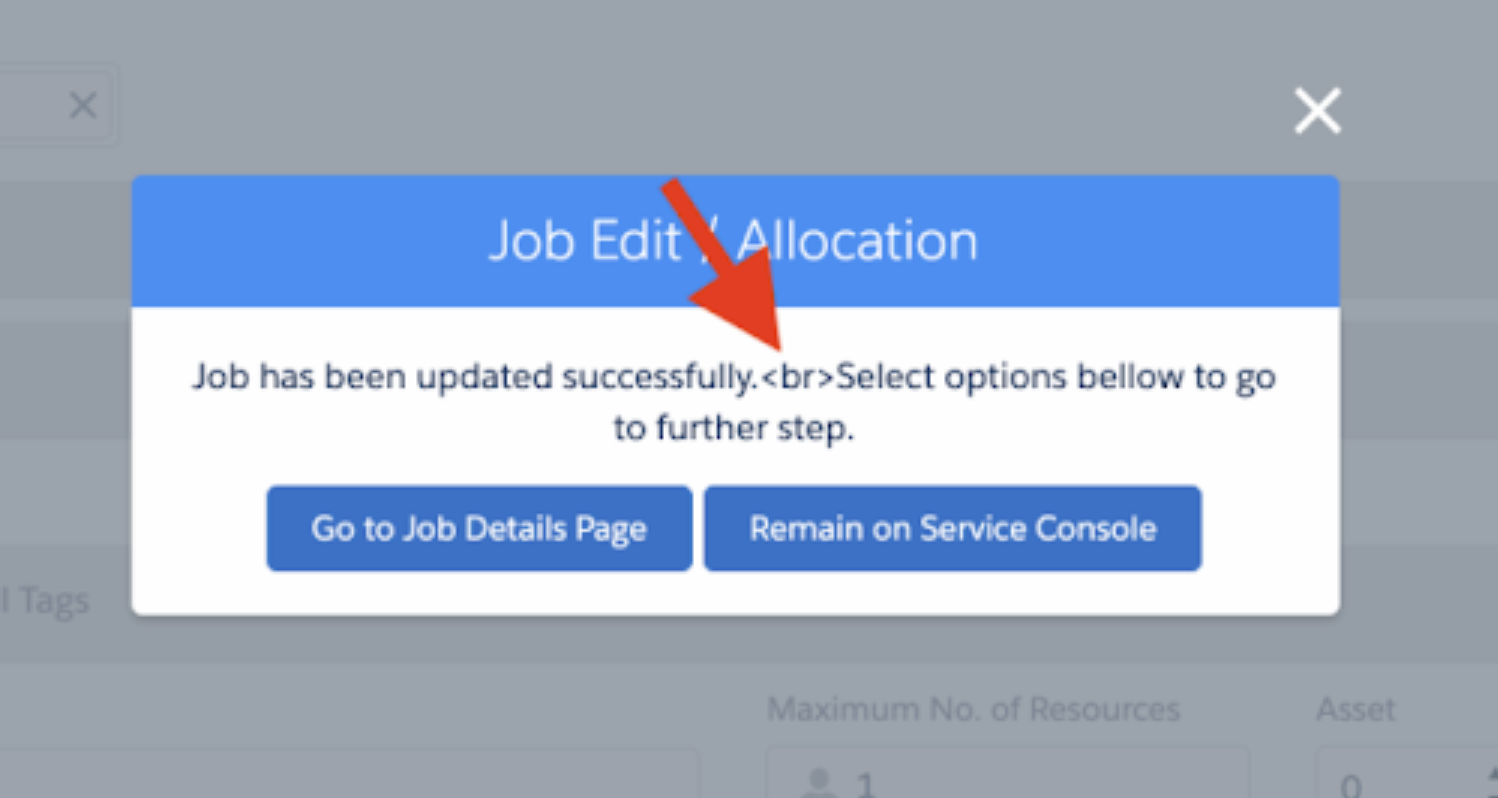Screen dimensions: 1498x798
Task: Click the Job Edit / Allocation title text
Action: pyautogui.click(x=733, y=241)
